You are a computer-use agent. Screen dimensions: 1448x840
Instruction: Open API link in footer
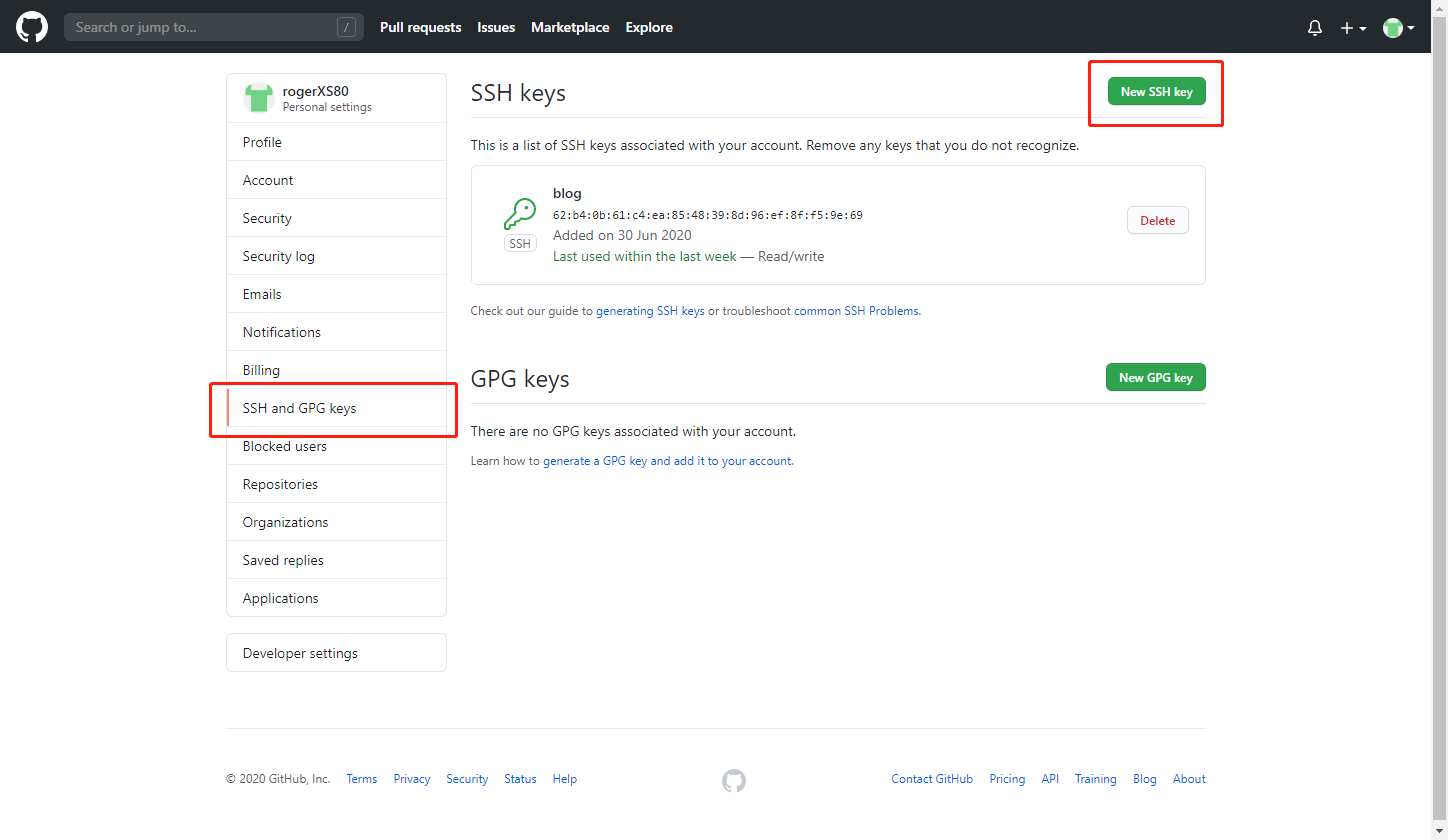tap(1050, 779)
